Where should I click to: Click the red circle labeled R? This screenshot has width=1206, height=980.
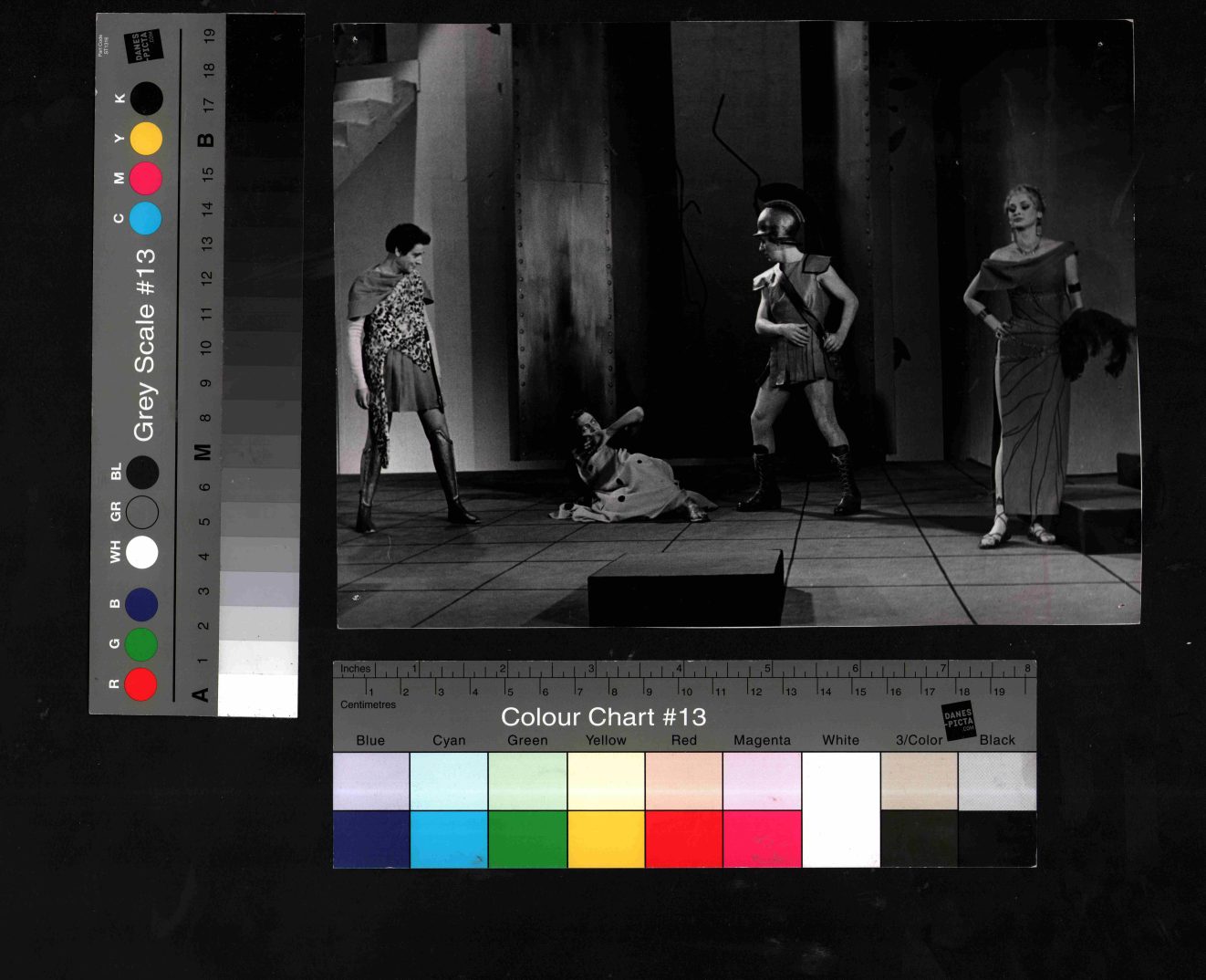[140, 683]
